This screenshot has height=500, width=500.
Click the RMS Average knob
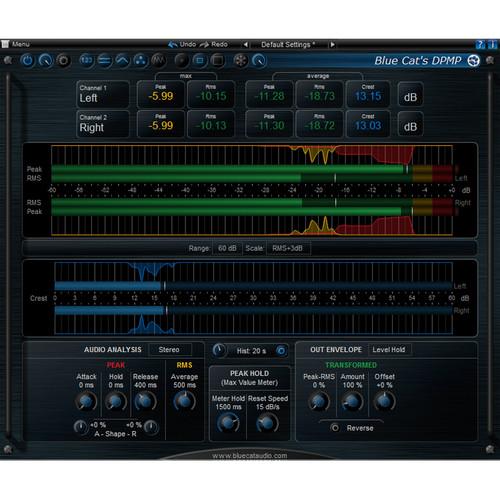click(184, 401)
